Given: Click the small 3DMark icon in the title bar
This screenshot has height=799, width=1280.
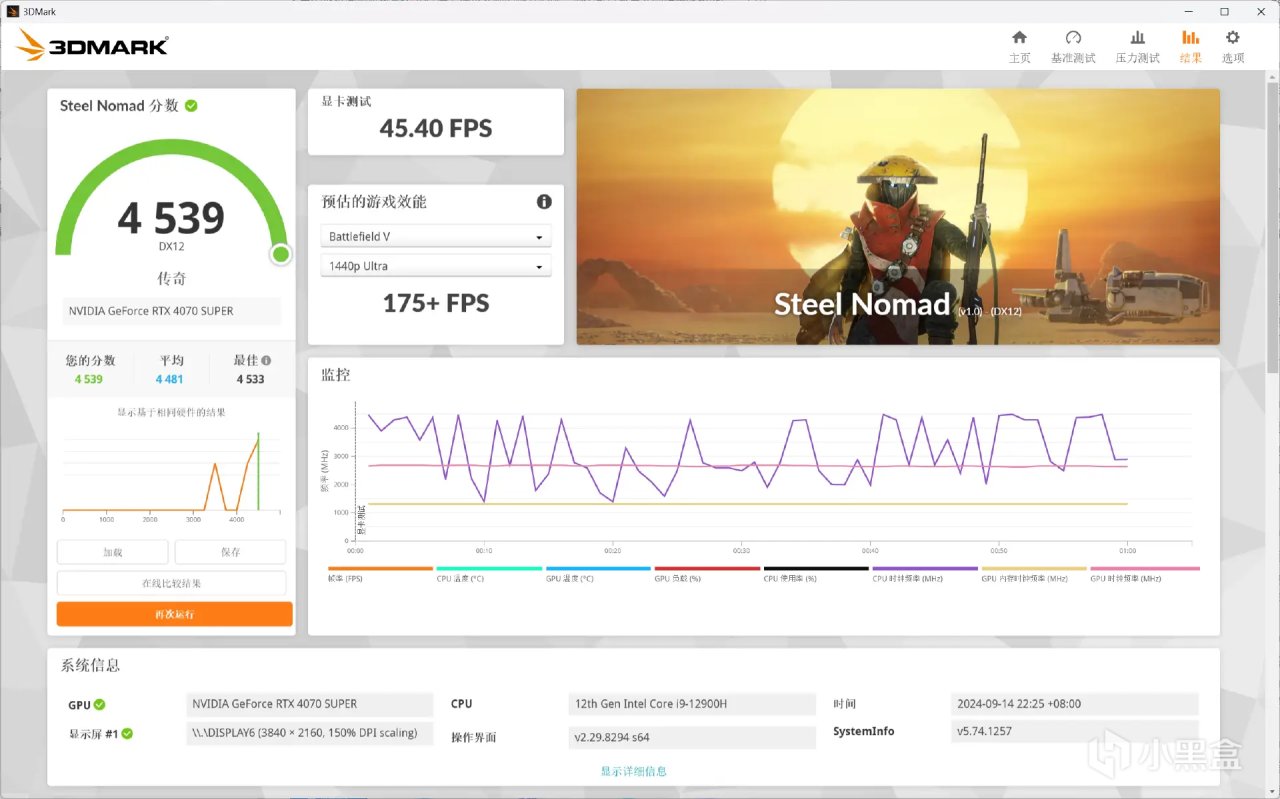Looking at the screenshot, I should point(12,11).
